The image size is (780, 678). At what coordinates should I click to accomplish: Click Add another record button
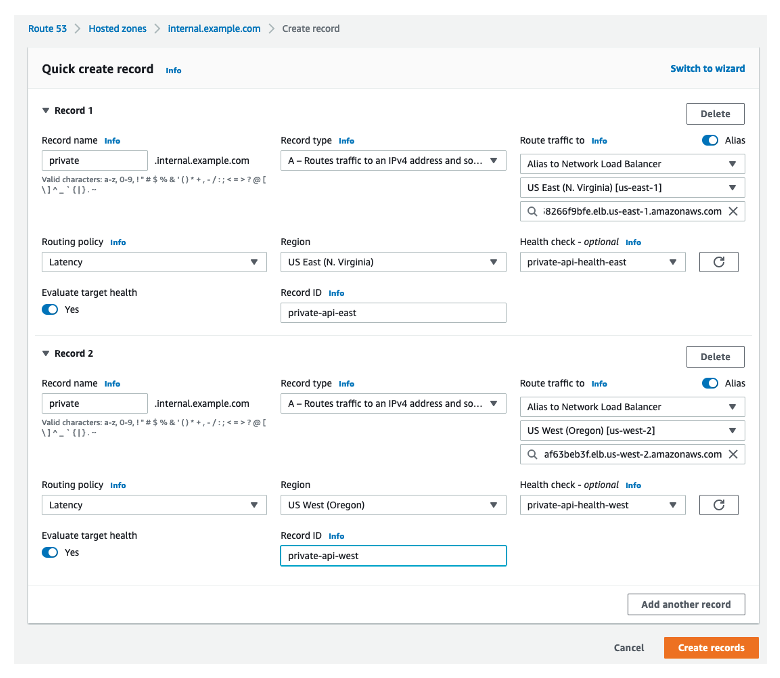pos(685,604)
